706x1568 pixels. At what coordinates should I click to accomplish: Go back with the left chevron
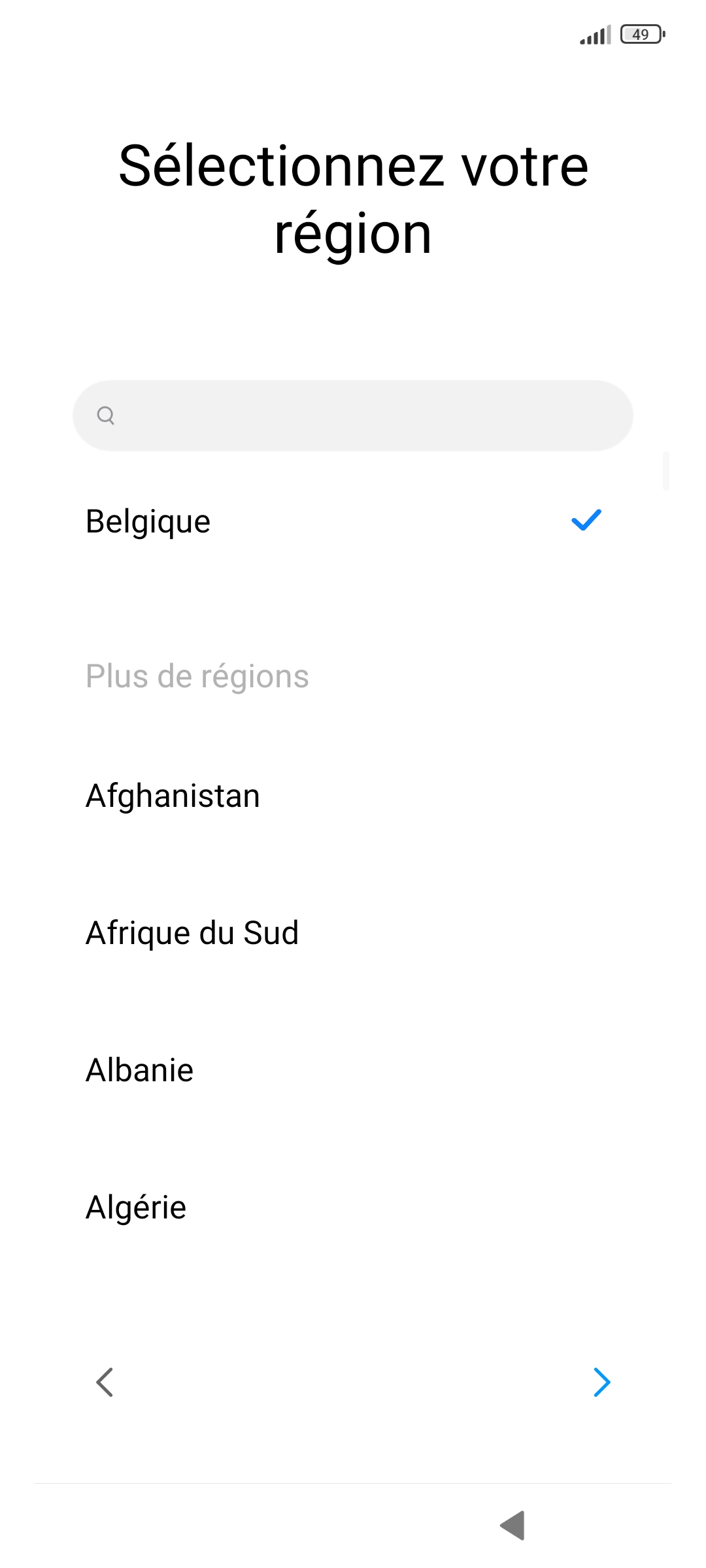(x=105, y=1382)
